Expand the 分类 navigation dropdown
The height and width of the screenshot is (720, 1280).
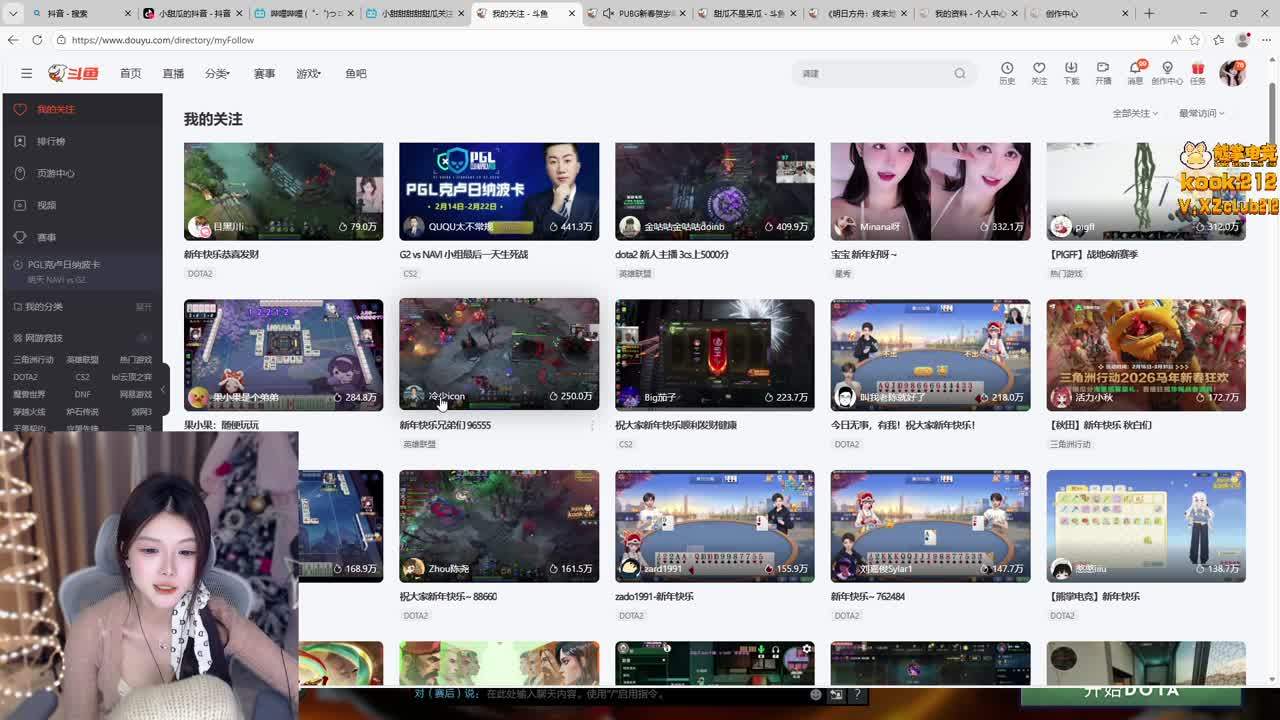[217, 73]
